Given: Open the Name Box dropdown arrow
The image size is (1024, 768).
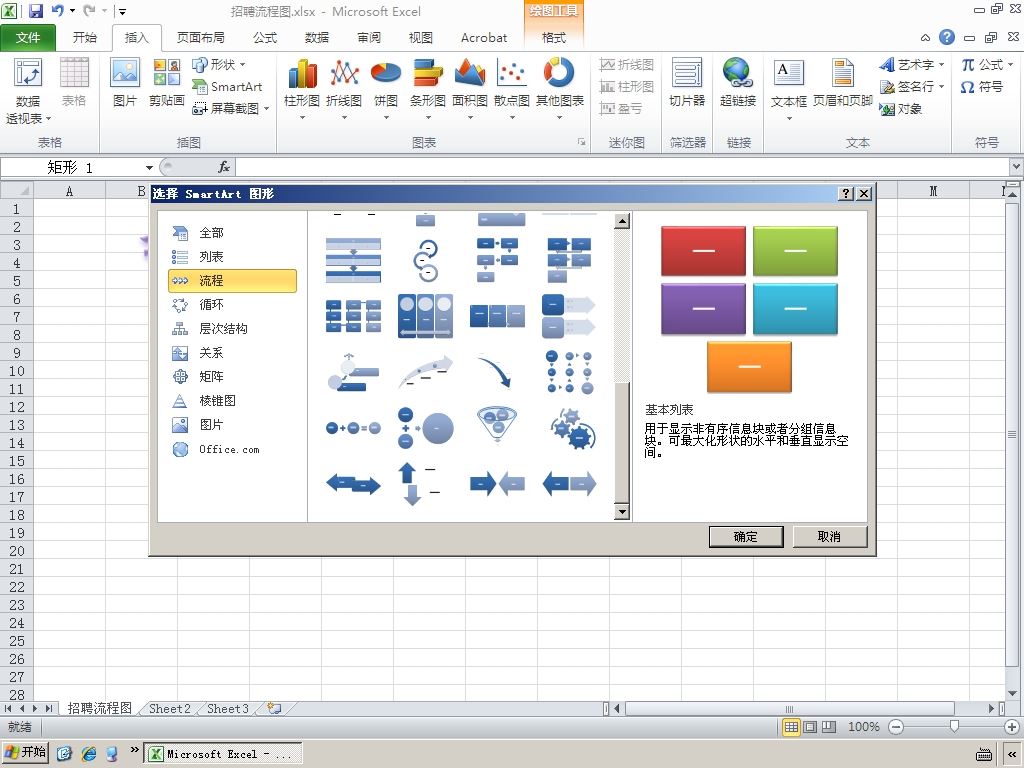Looking at the screenshot, I should [149, 168].
